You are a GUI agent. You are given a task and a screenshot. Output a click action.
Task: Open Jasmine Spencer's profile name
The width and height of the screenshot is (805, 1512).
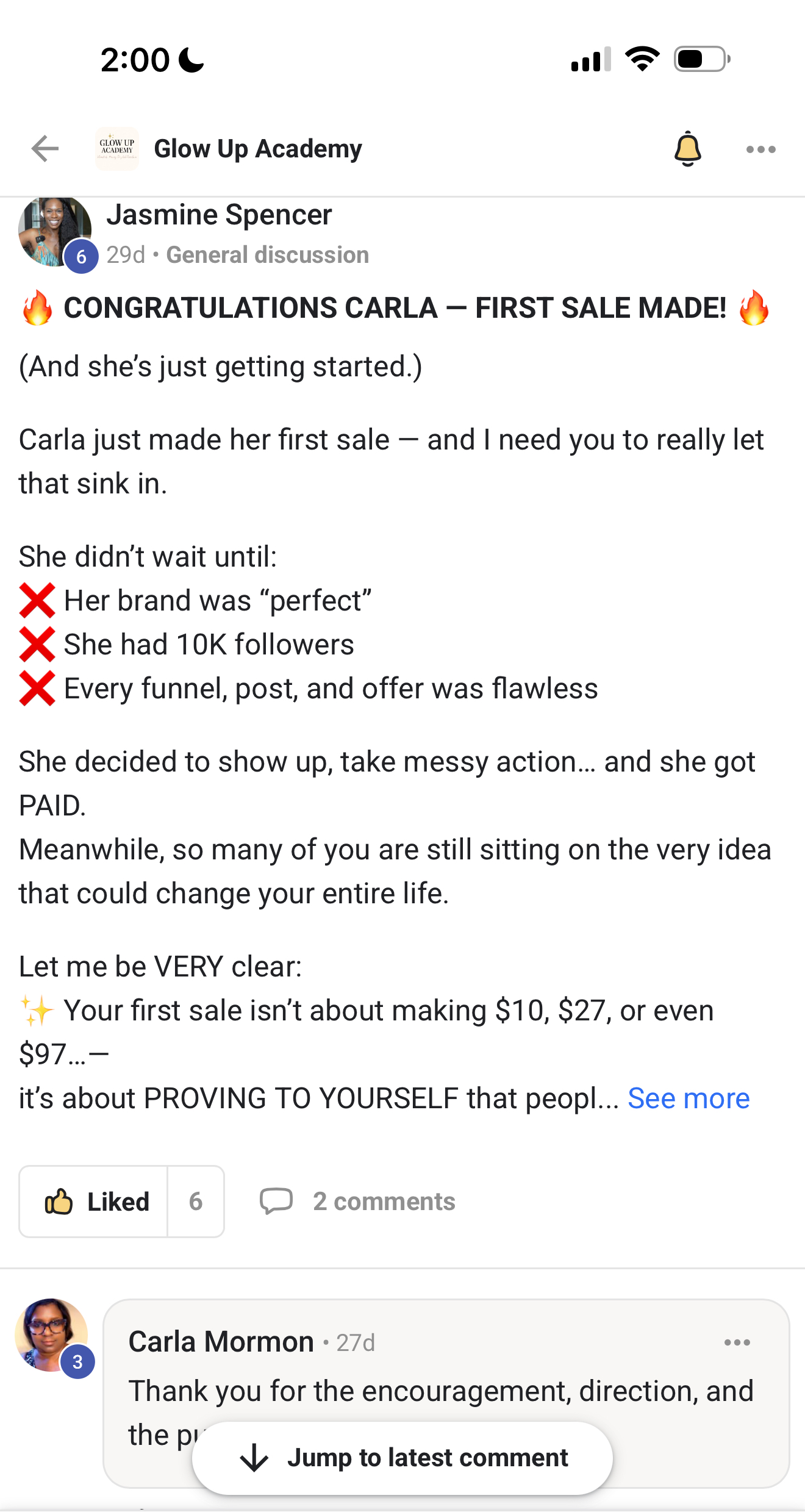(219, 215)
